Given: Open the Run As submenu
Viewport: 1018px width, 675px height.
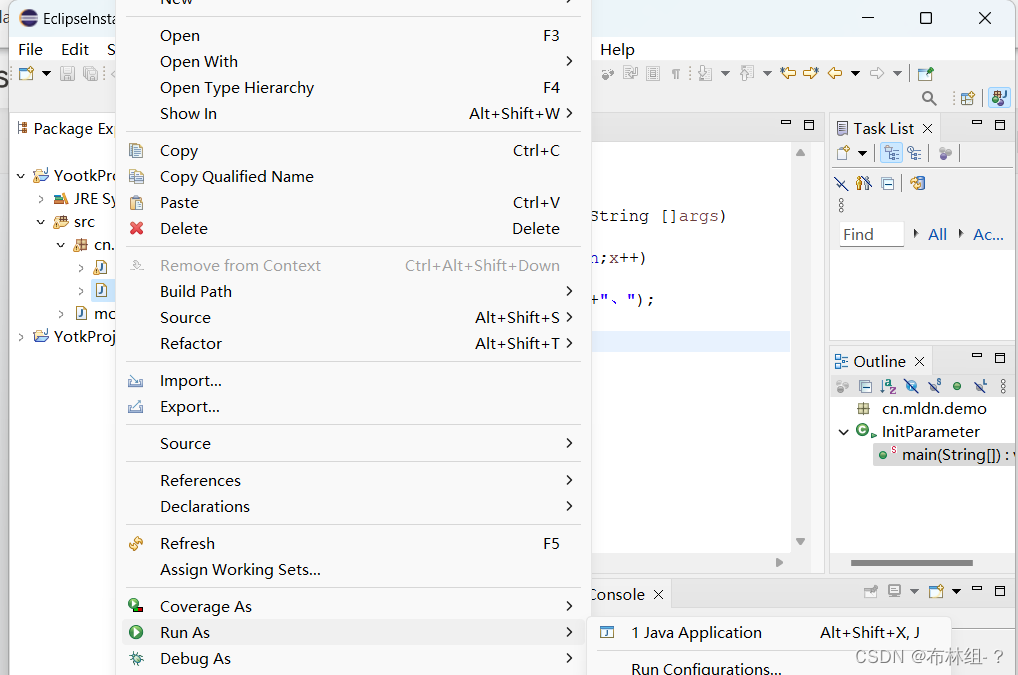Looking at the screenshot, I should 351,632.
